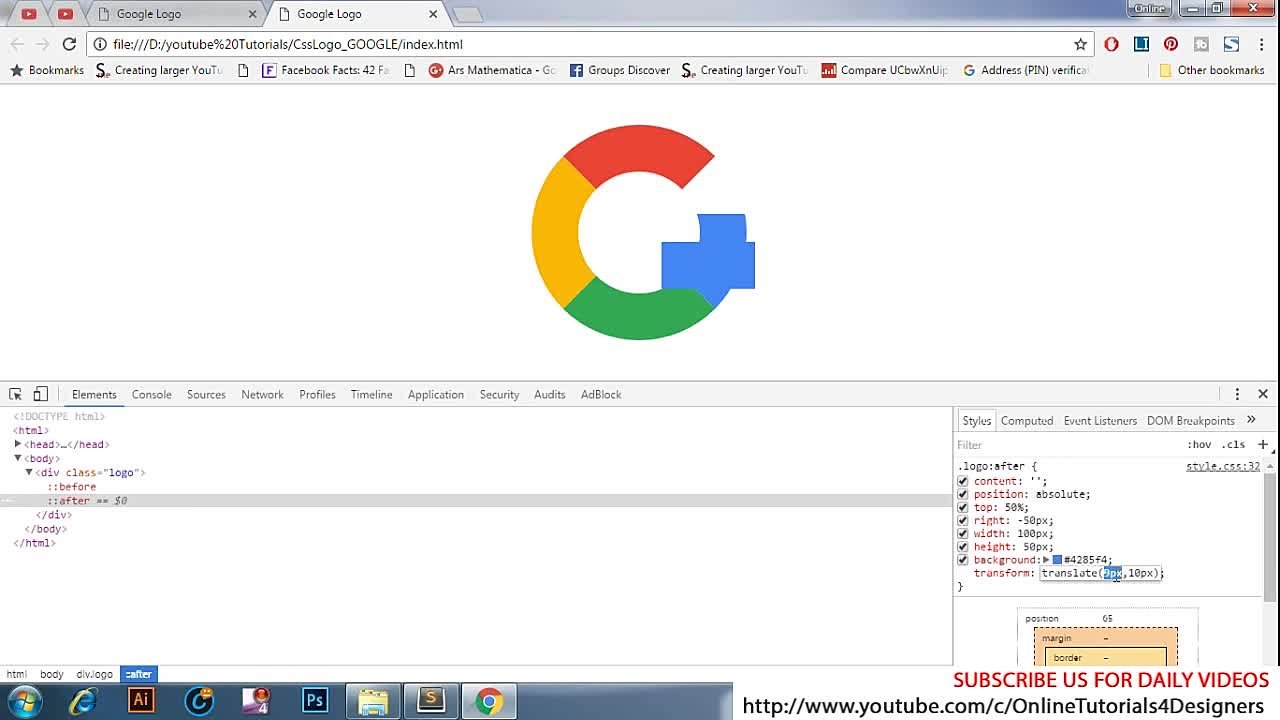
Task: Toggle the :hov element state button
Action: (1199, 444)
